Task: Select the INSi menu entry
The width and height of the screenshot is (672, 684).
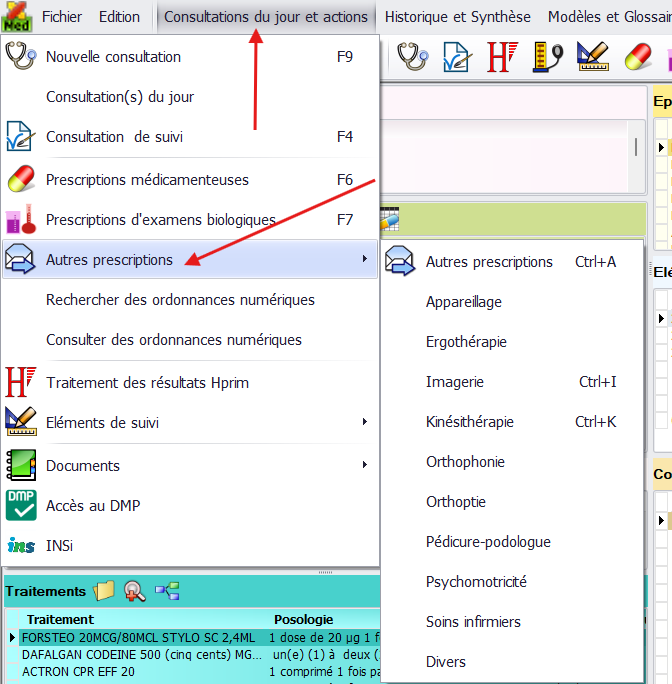Action: (190, 546)
